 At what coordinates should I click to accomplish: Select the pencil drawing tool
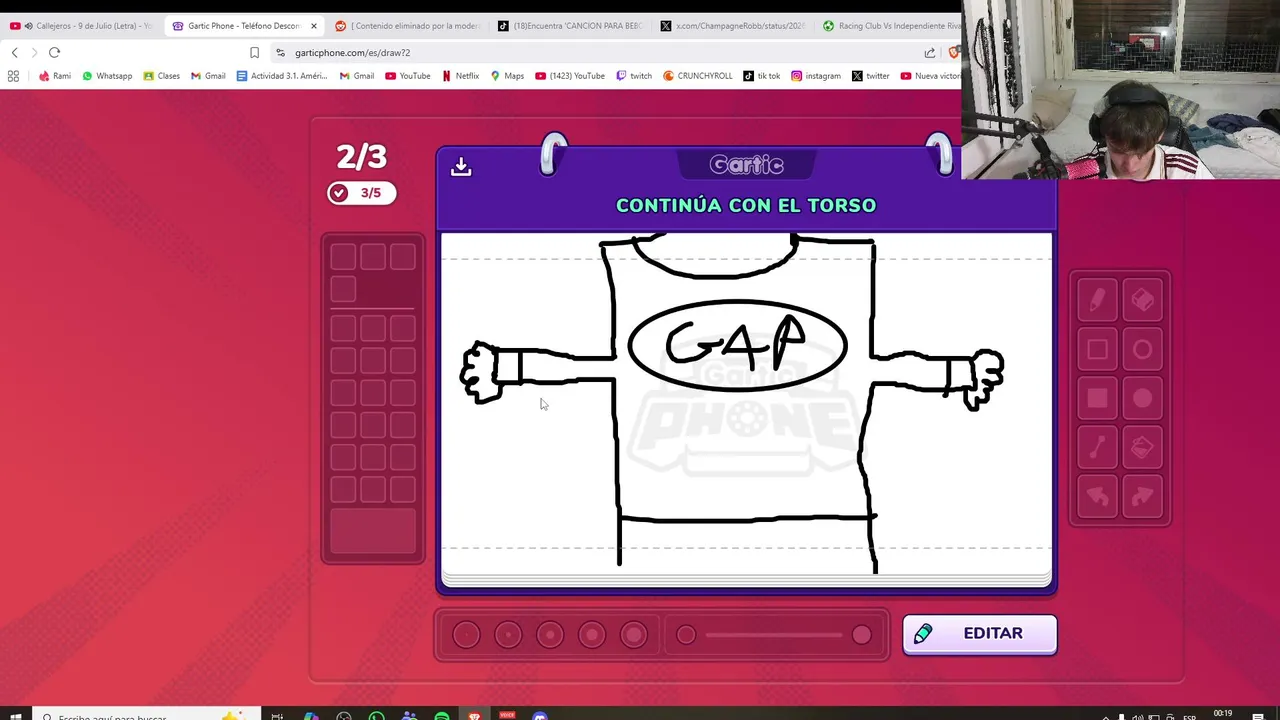pos(1097,300)
